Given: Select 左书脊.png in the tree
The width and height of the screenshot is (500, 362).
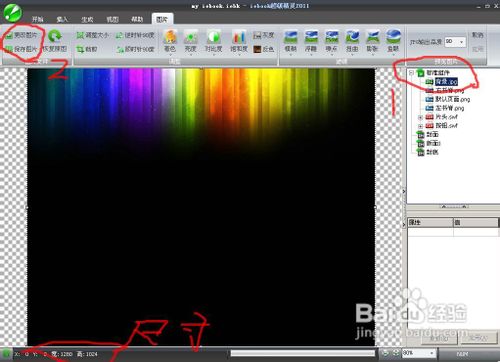Looking at the screenshot, I should point(449,108).
